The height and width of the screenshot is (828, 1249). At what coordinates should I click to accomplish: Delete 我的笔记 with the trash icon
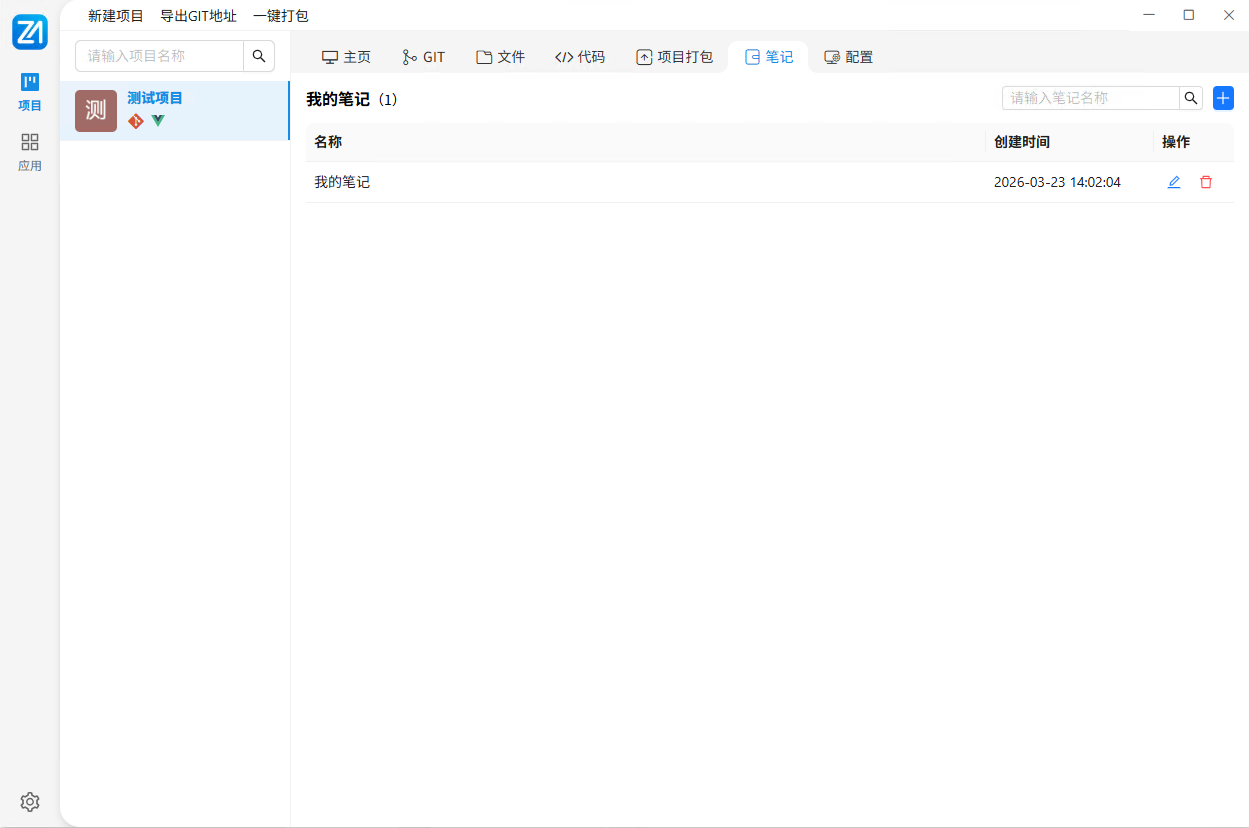coord(1205,182)
